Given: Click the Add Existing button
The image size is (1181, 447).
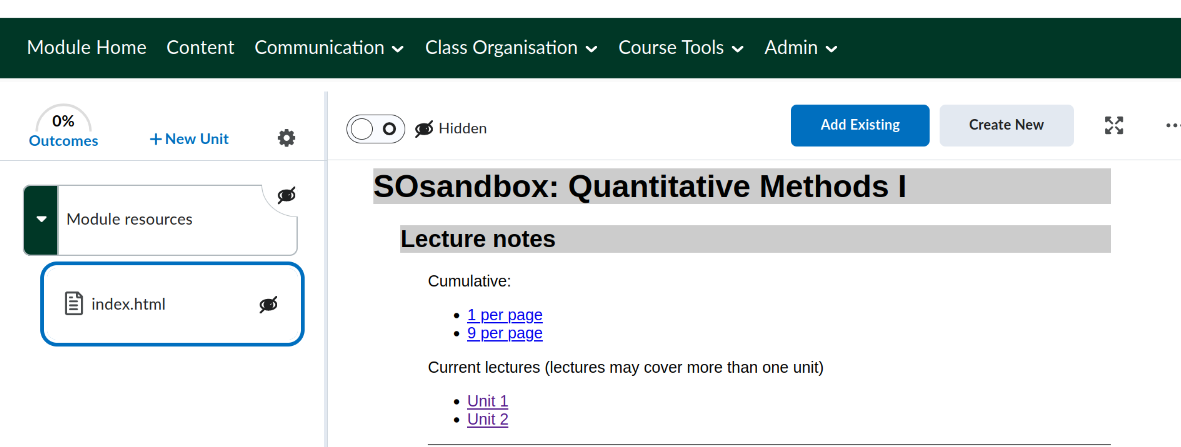Looking at the screenshot, I should 860,125.
